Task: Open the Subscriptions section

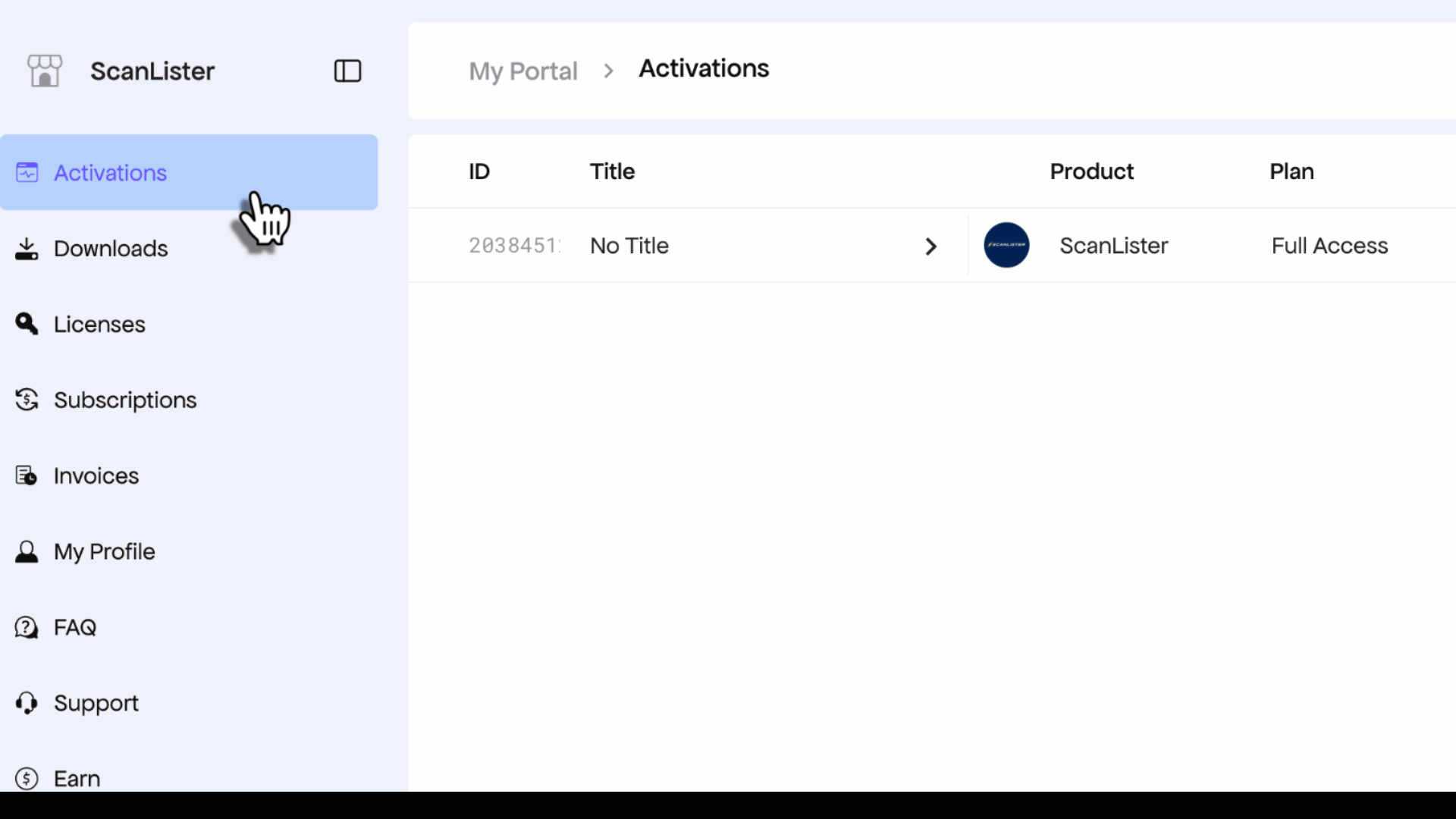Action: point(189,400)
